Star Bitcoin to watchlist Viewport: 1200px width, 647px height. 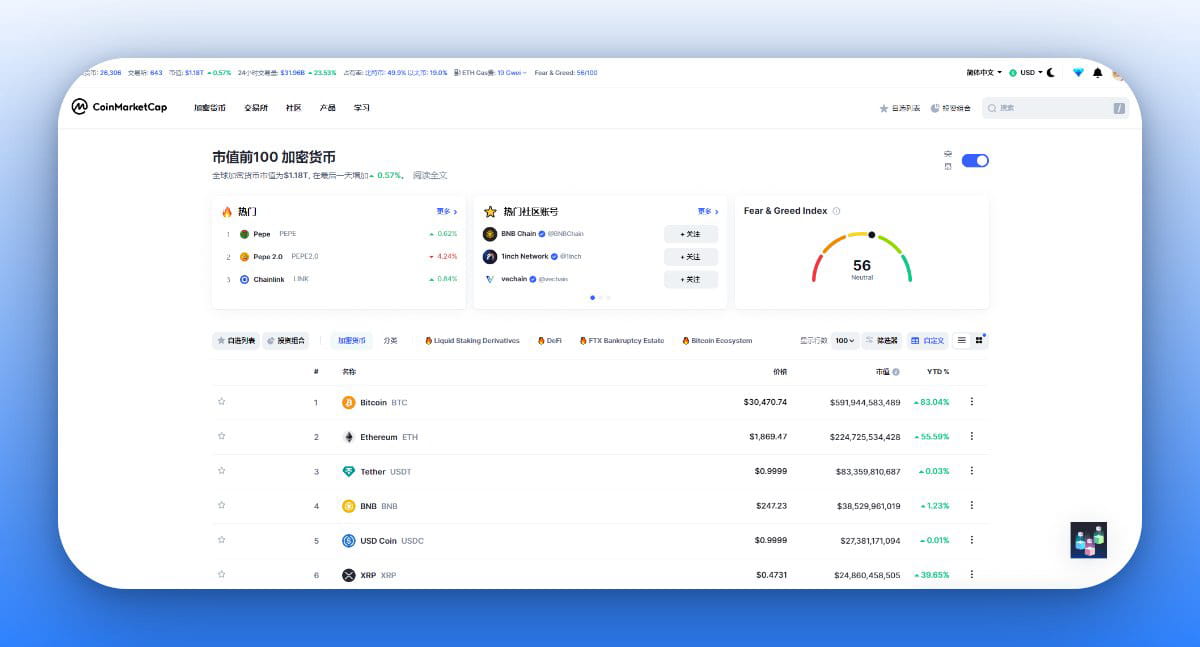222,402
